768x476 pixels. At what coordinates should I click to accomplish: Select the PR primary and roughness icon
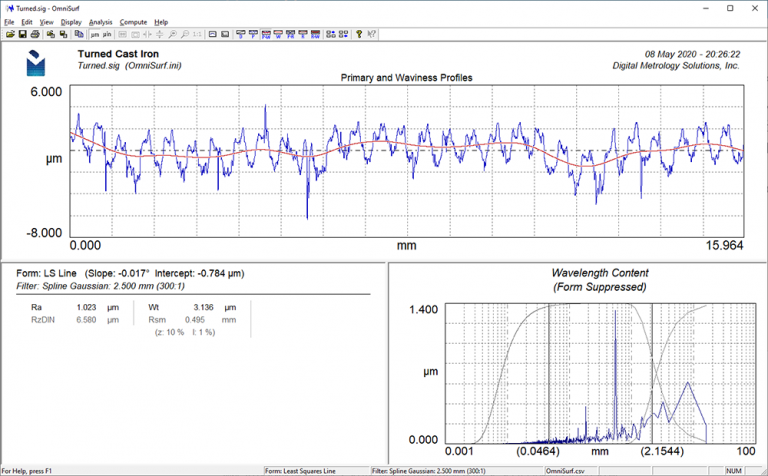pos(290,34)
